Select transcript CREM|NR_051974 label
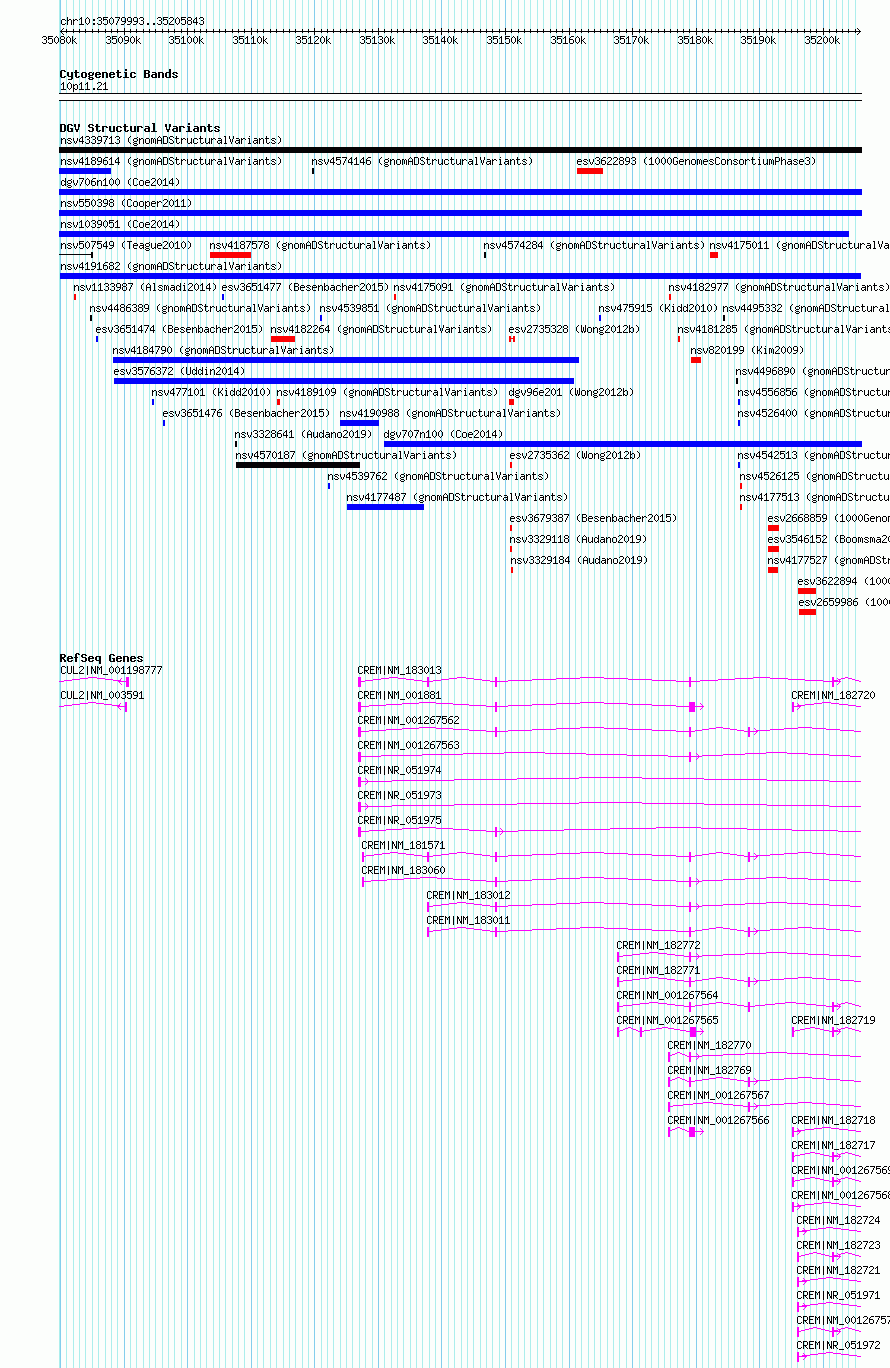 (400, 770)
